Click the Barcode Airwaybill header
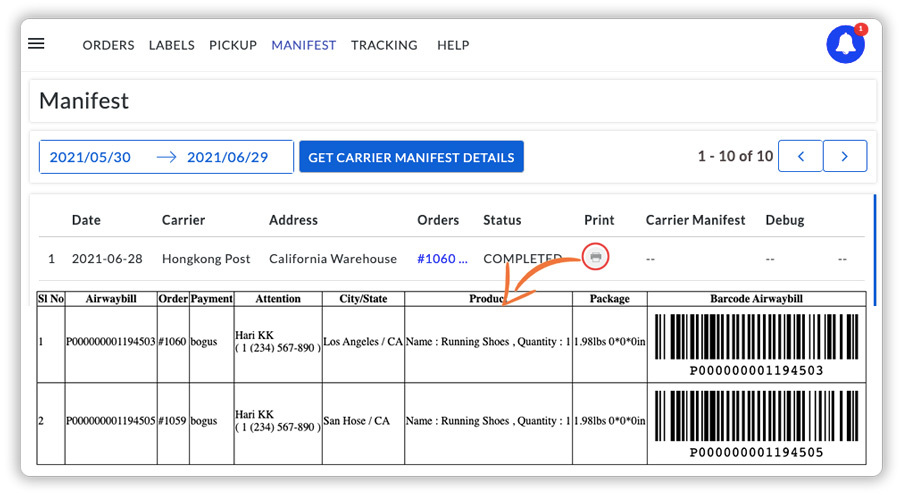 [x=757, y=299]
